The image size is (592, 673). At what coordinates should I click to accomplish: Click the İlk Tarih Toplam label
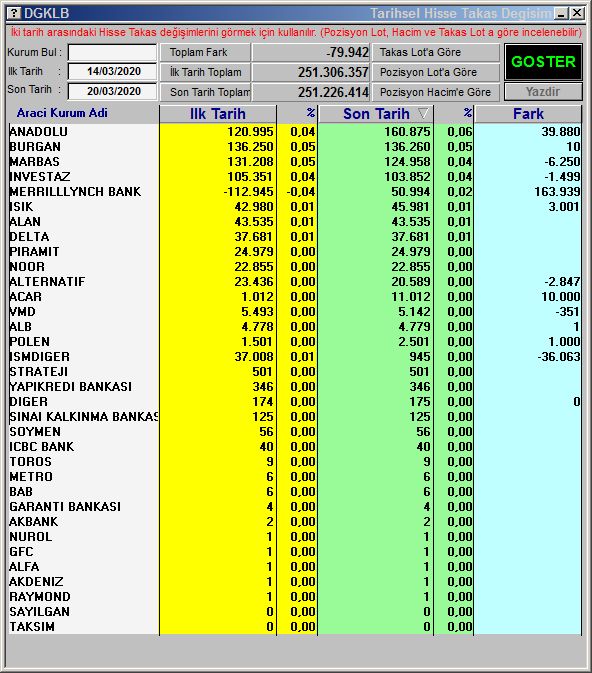click(205, 72)
